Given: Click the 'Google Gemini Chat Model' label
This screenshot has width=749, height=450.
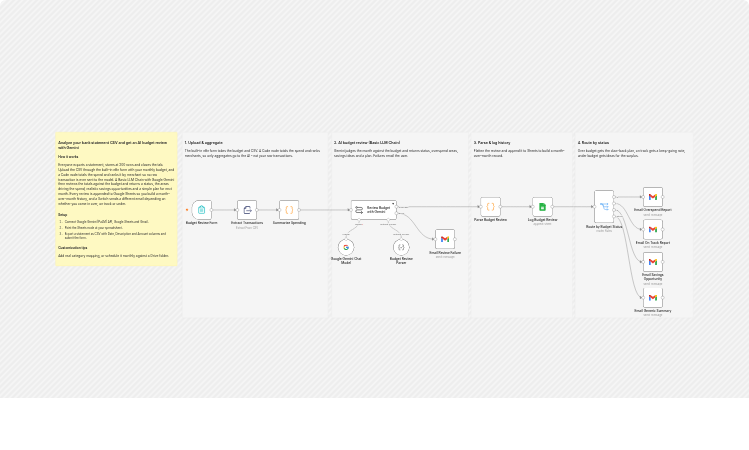Looking at the screenshot, I should (x=346, y=261).
